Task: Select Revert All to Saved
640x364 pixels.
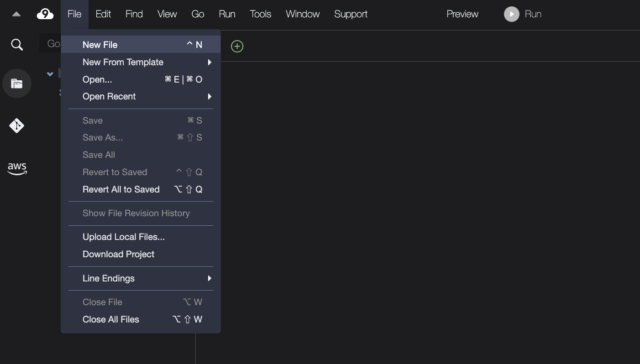Action: coord(141,189)
